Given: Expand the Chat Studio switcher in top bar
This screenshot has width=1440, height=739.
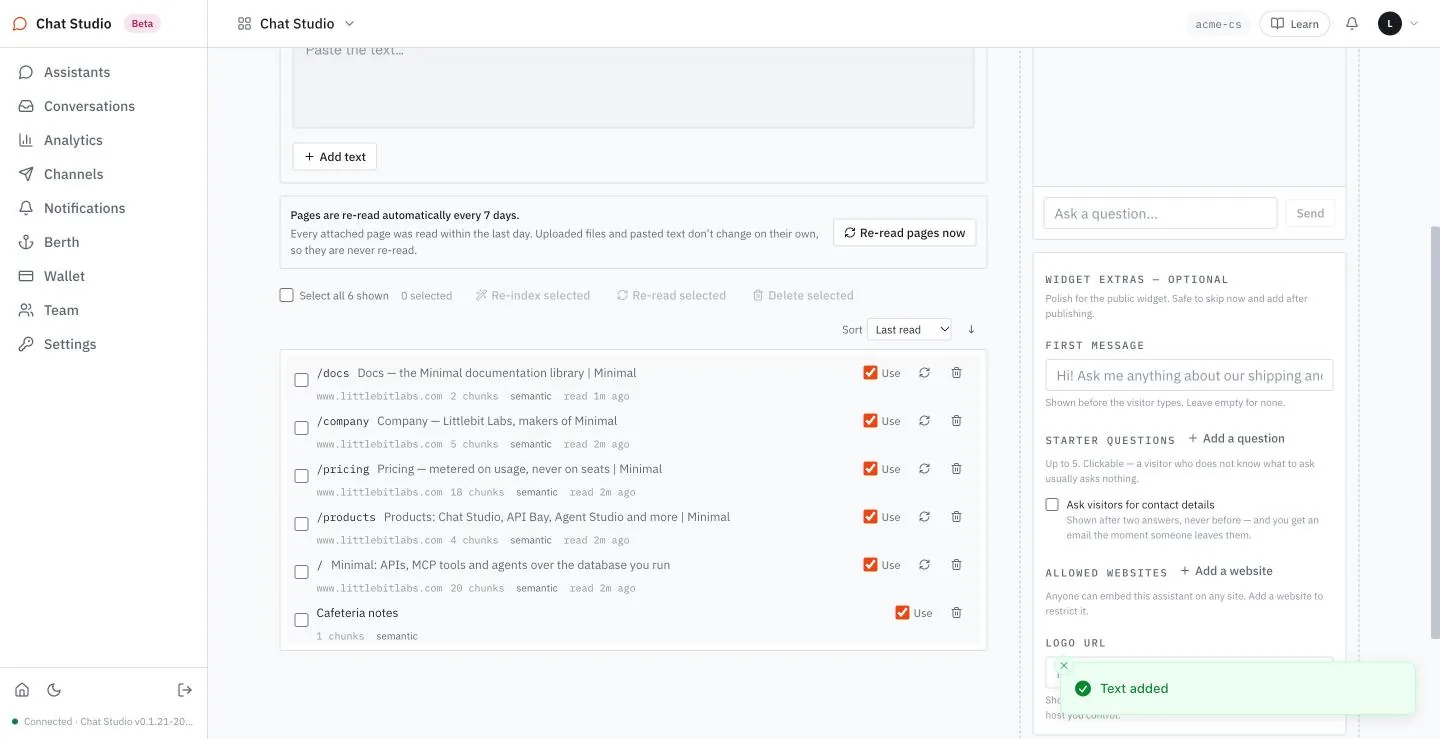Looking at the screenshot, I should (x=296, y=23).
